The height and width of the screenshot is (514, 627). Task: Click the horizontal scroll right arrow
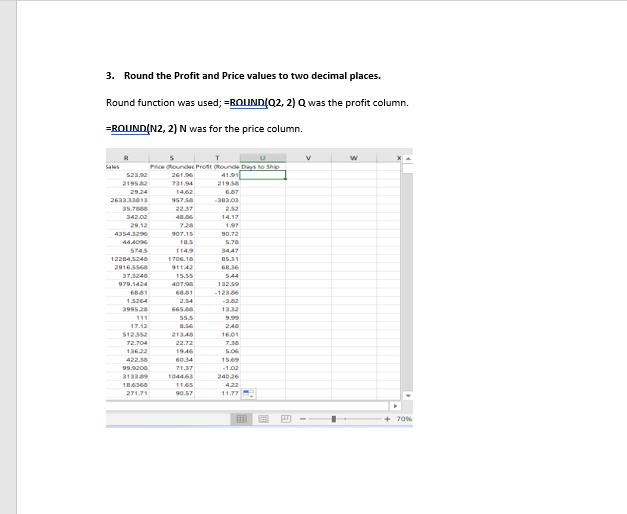(x=395, y=406)
